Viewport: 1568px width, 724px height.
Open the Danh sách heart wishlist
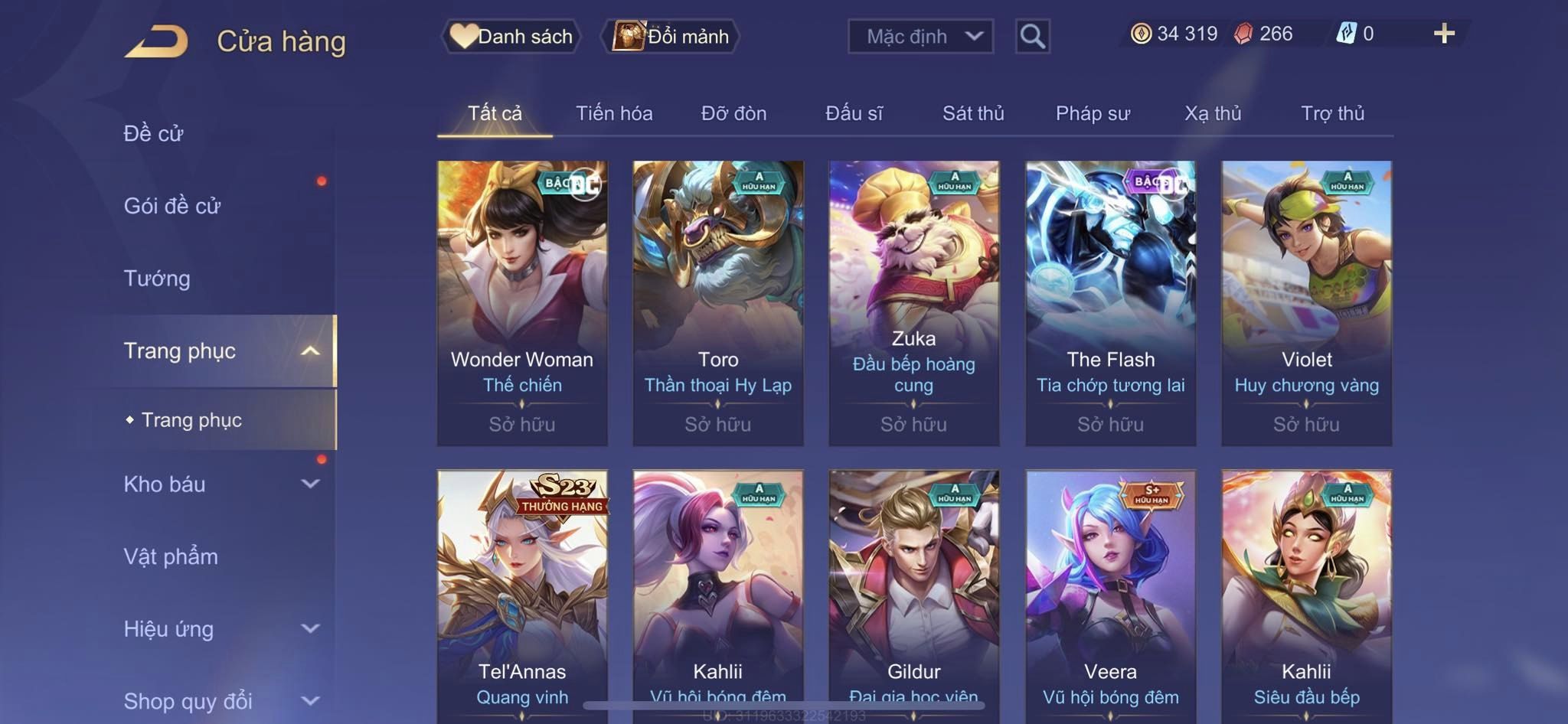tap(511, 36)
